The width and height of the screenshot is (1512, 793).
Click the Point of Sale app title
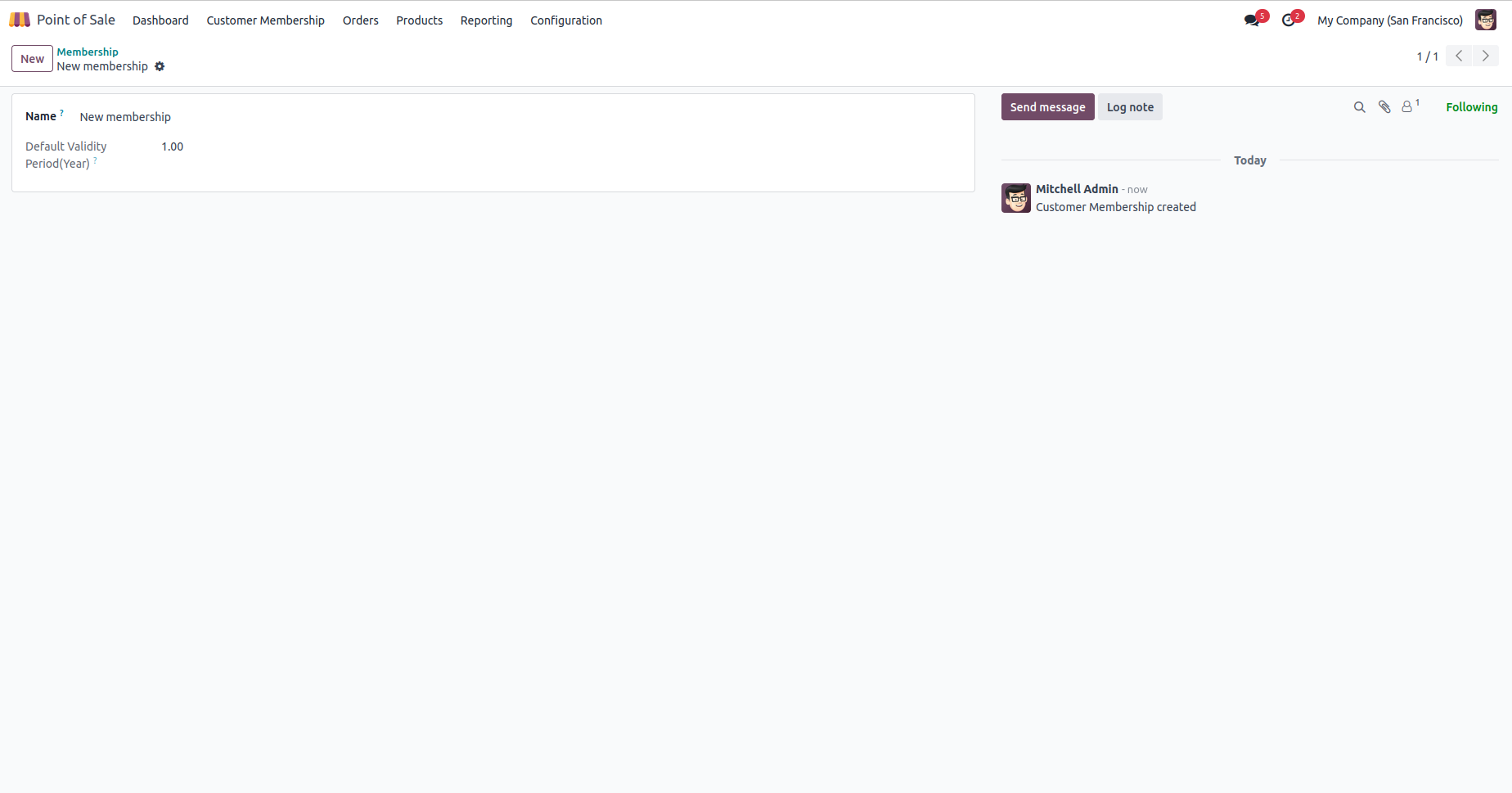[76, 20]
